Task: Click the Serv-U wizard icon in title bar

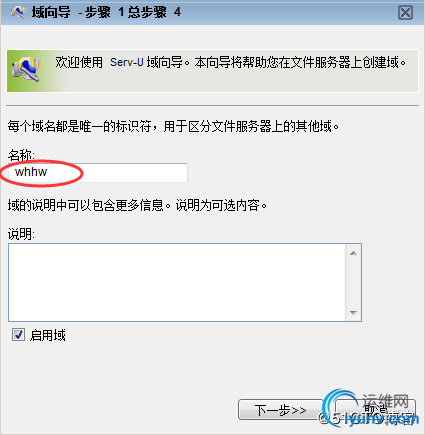Action: pyautogui.click(x=18, y=12)
